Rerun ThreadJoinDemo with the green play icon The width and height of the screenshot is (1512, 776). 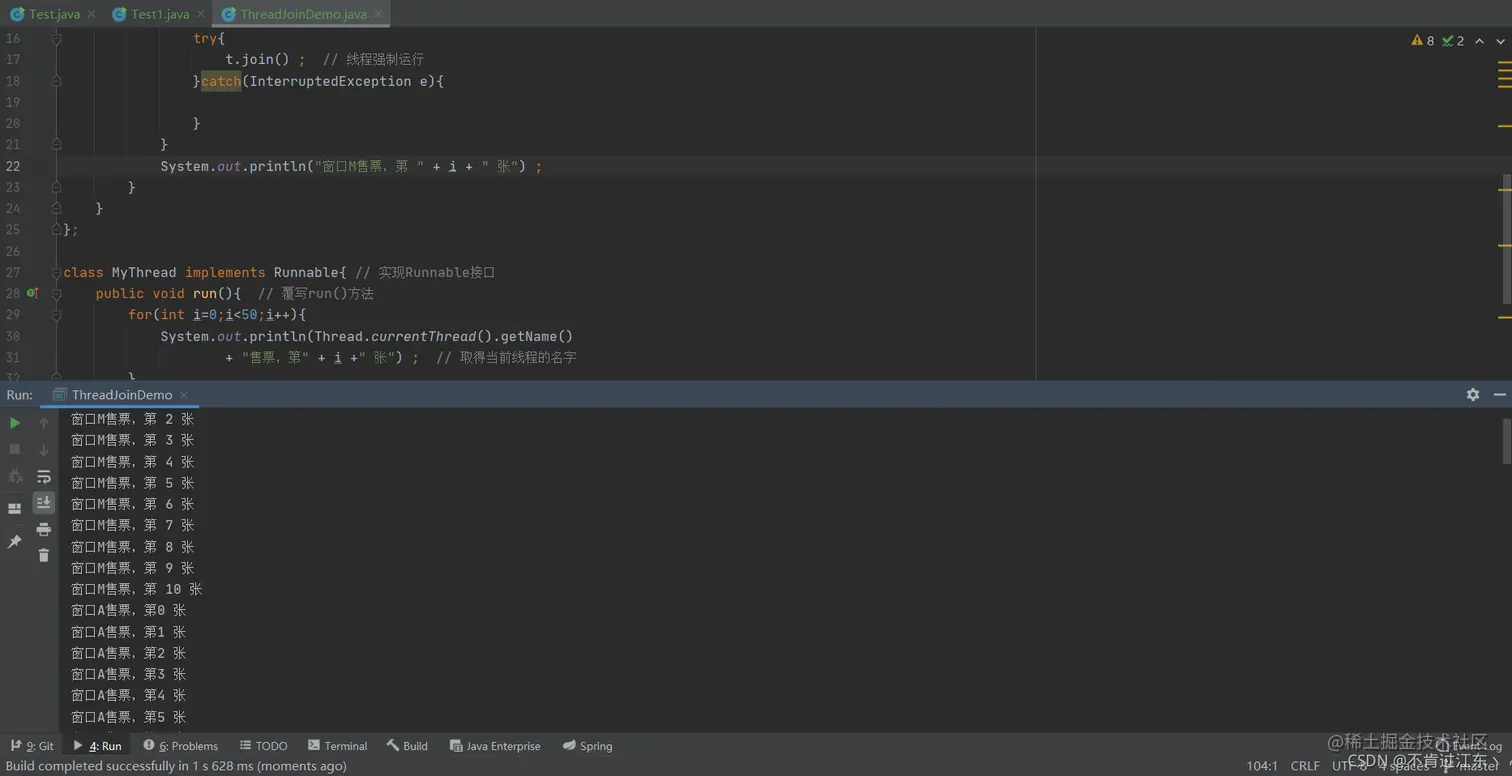point(14,423)
